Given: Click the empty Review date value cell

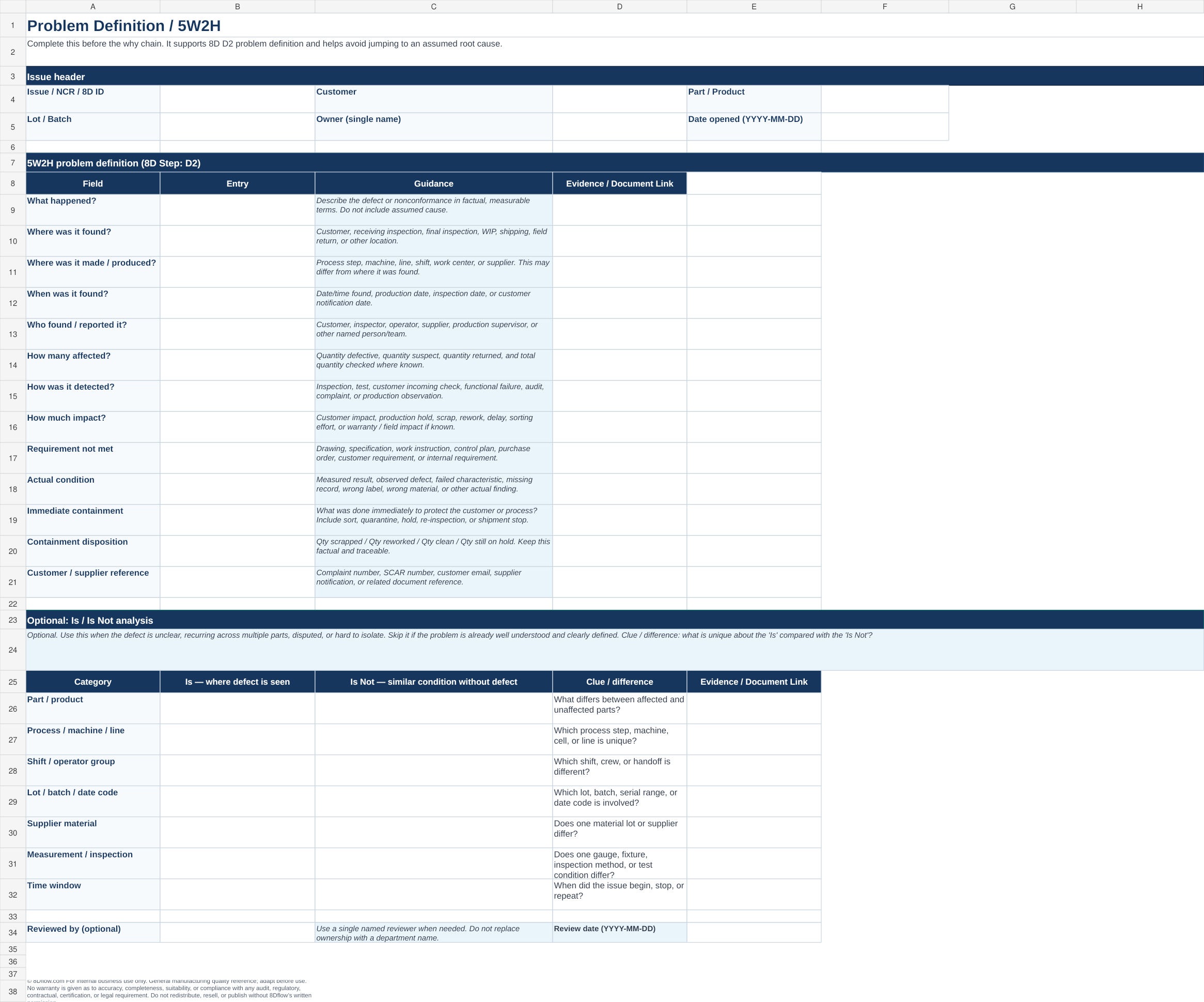Looking at the screenshot, I should [x=754, y=932].
